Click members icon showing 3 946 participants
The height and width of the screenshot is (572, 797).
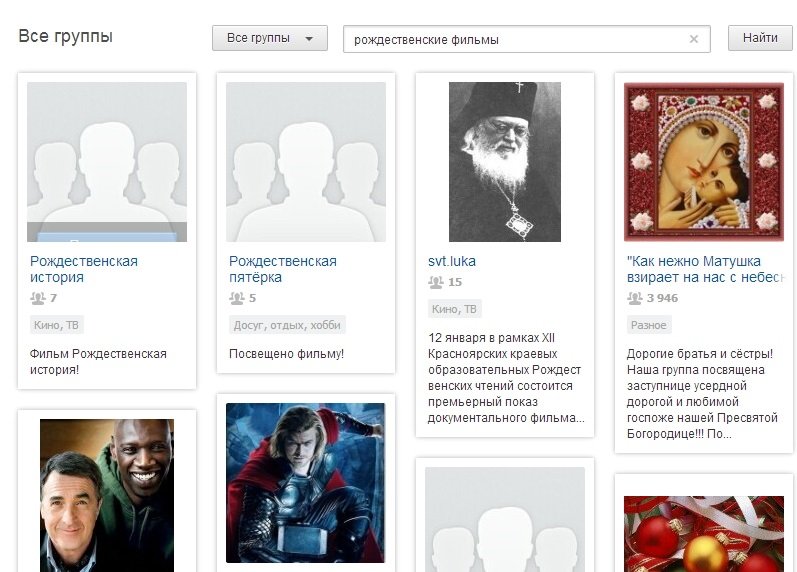click(x=635, y=298)
